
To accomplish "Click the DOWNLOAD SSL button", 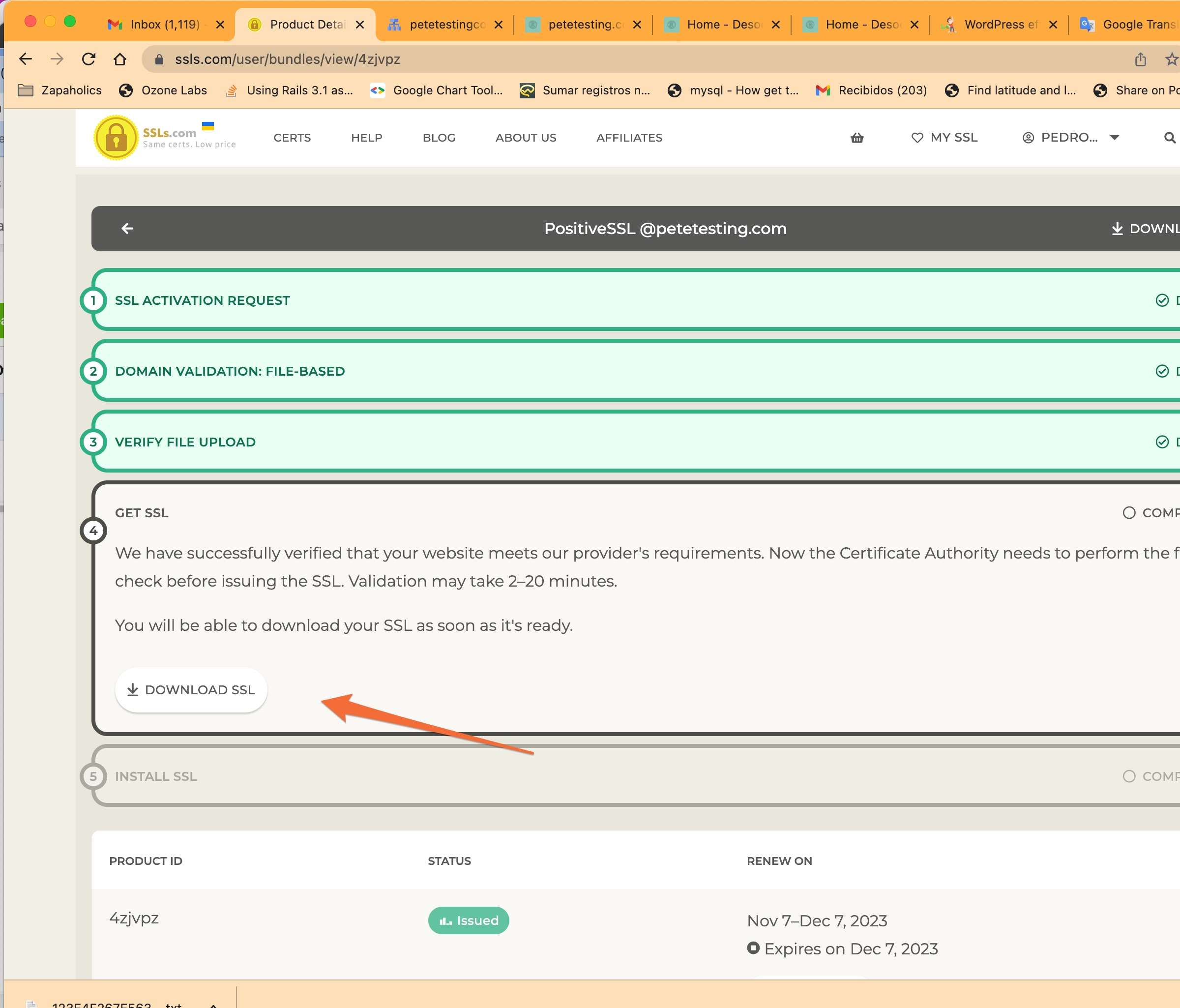I will (191, 690).
